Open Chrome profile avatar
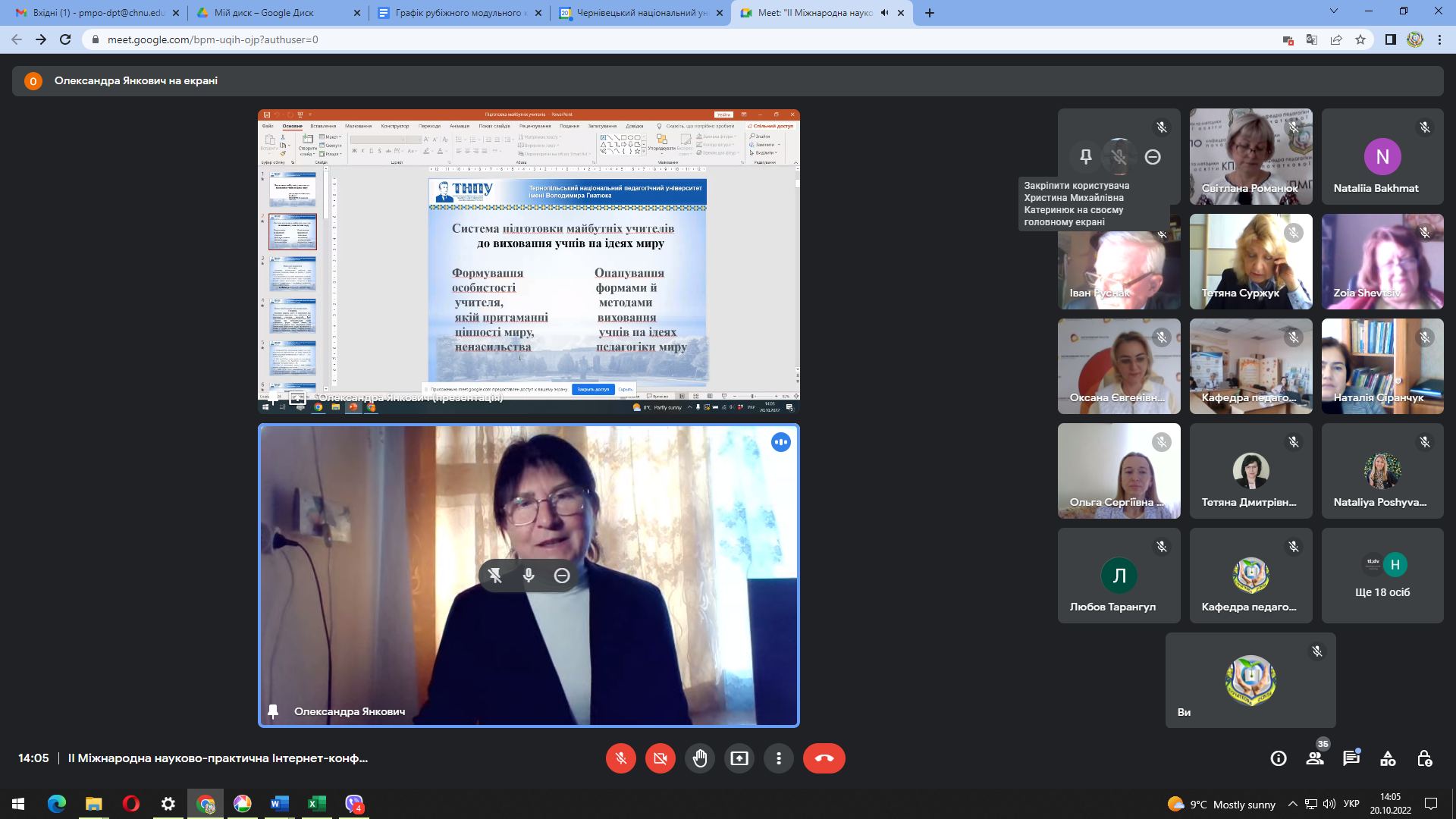 [1415, 39]
